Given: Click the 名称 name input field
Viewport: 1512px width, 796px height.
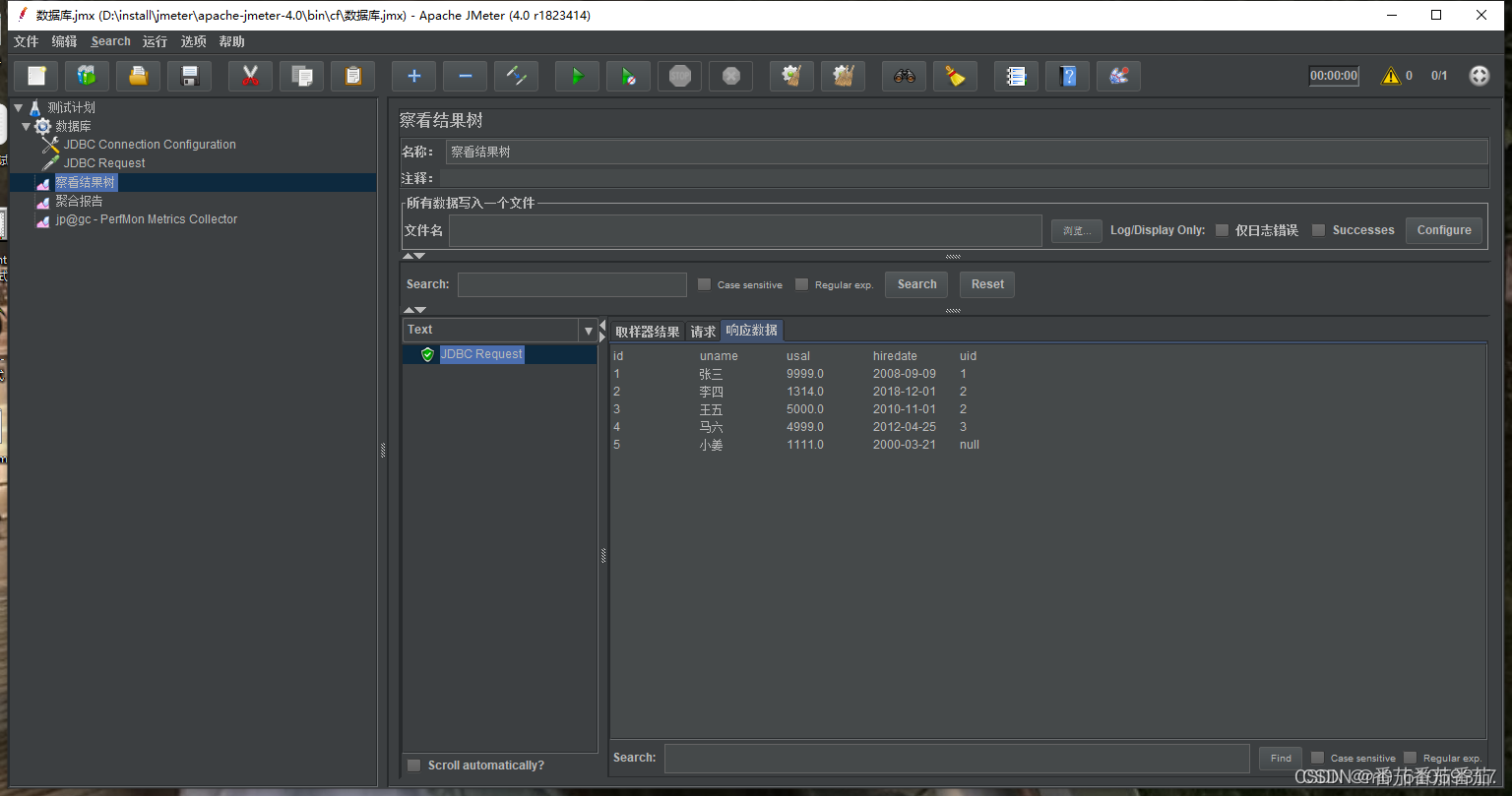Looking at the screenshot, I should point(967,153).
